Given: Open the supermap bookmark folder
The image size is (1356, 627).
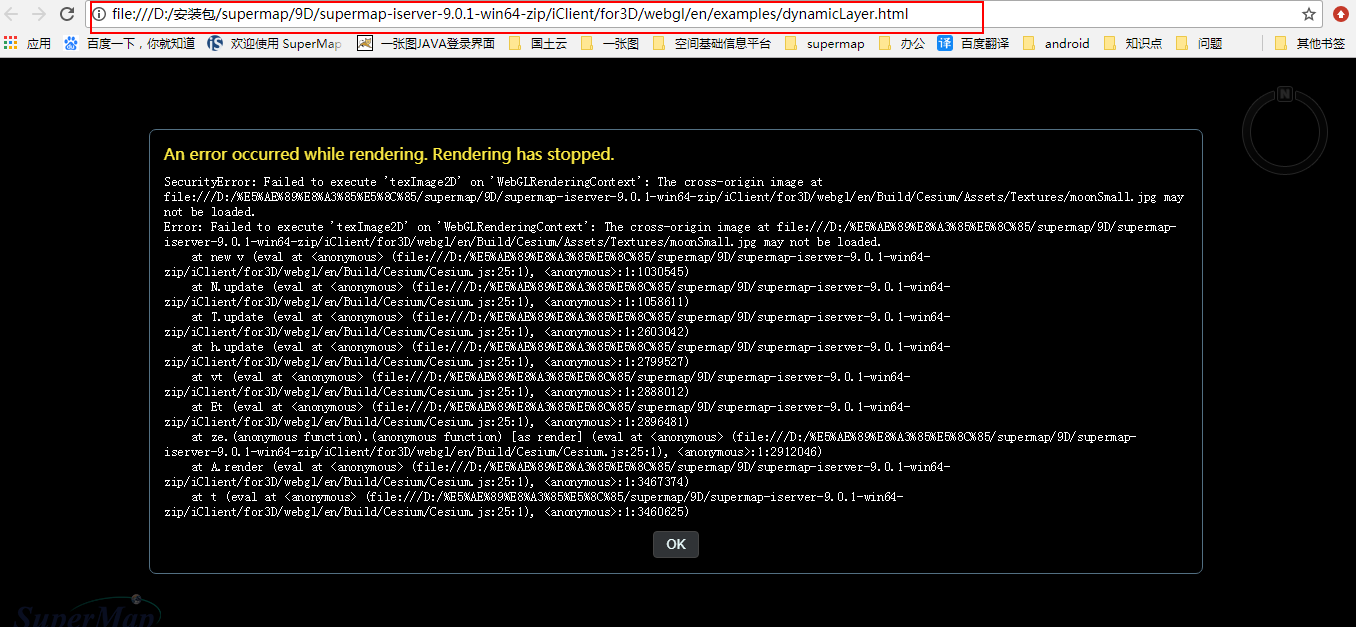Looking at the screenshot, I should click(x=825, y=43).
